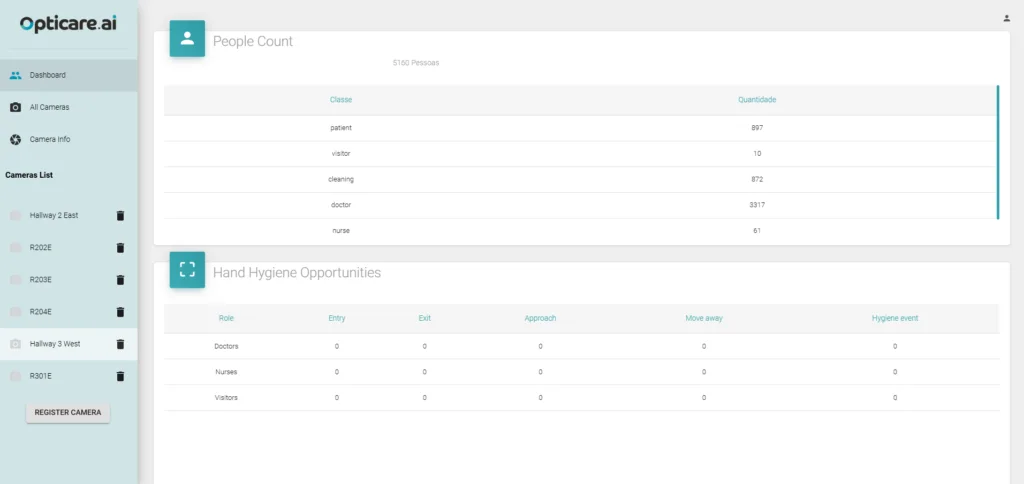
Task: Select Hallway 2 East camera
Action: [54, 215]
